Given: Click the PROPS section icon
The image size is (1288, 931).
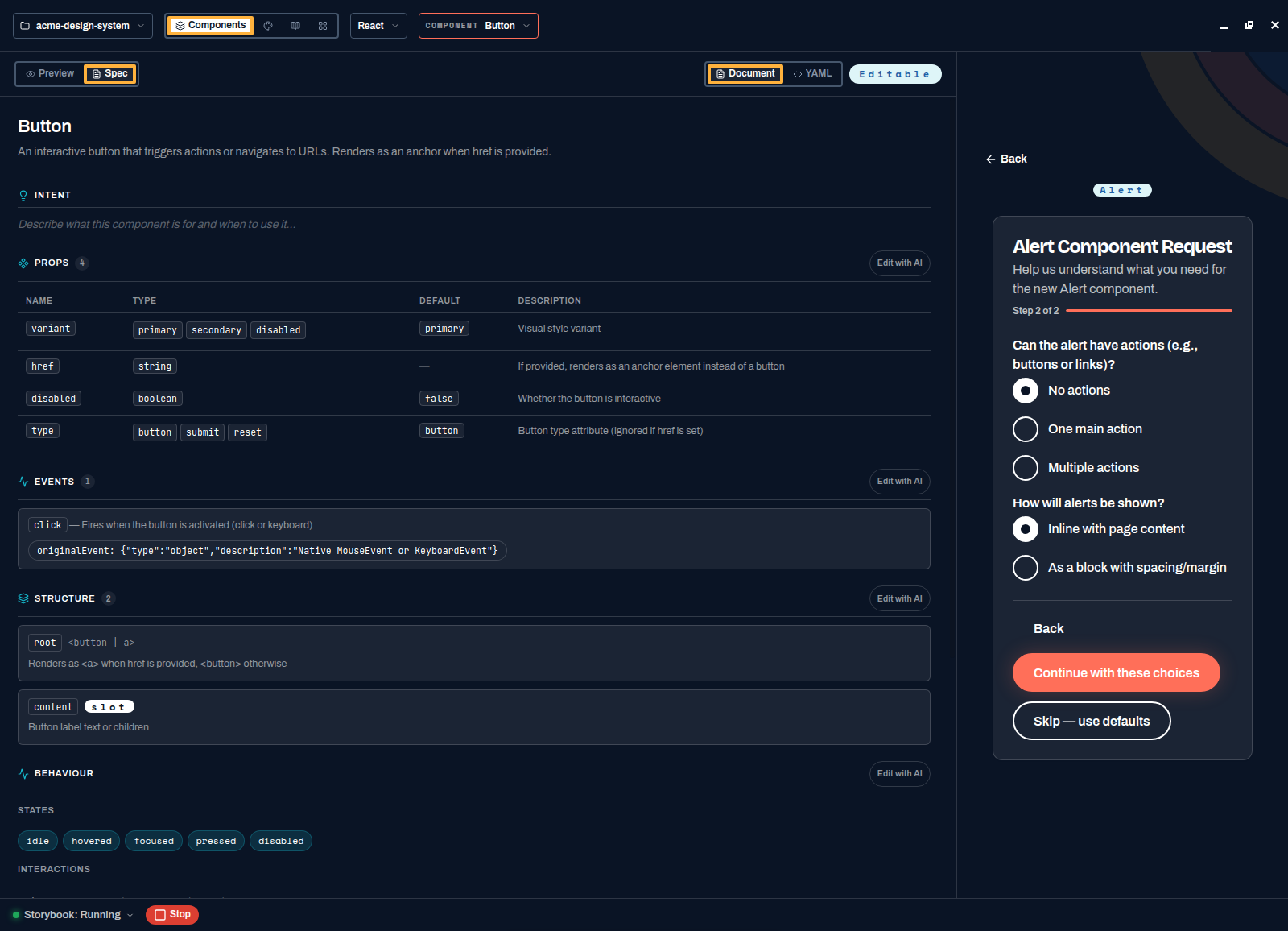Looking at the screenshot, I should coord(23,263).
